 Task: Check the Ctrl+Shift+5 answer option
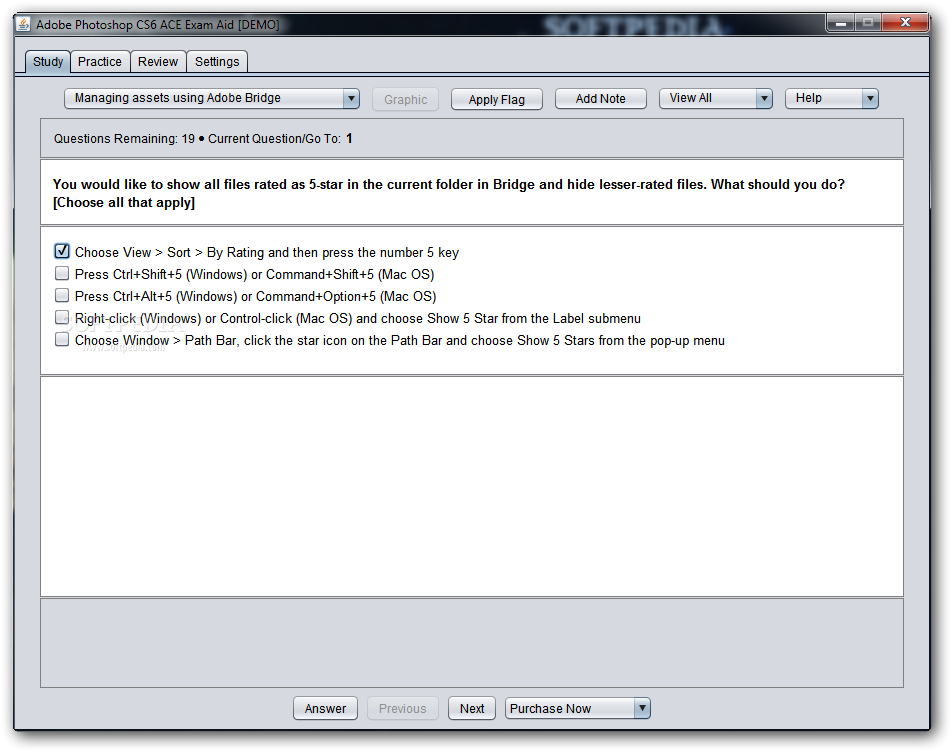[62, 274]
